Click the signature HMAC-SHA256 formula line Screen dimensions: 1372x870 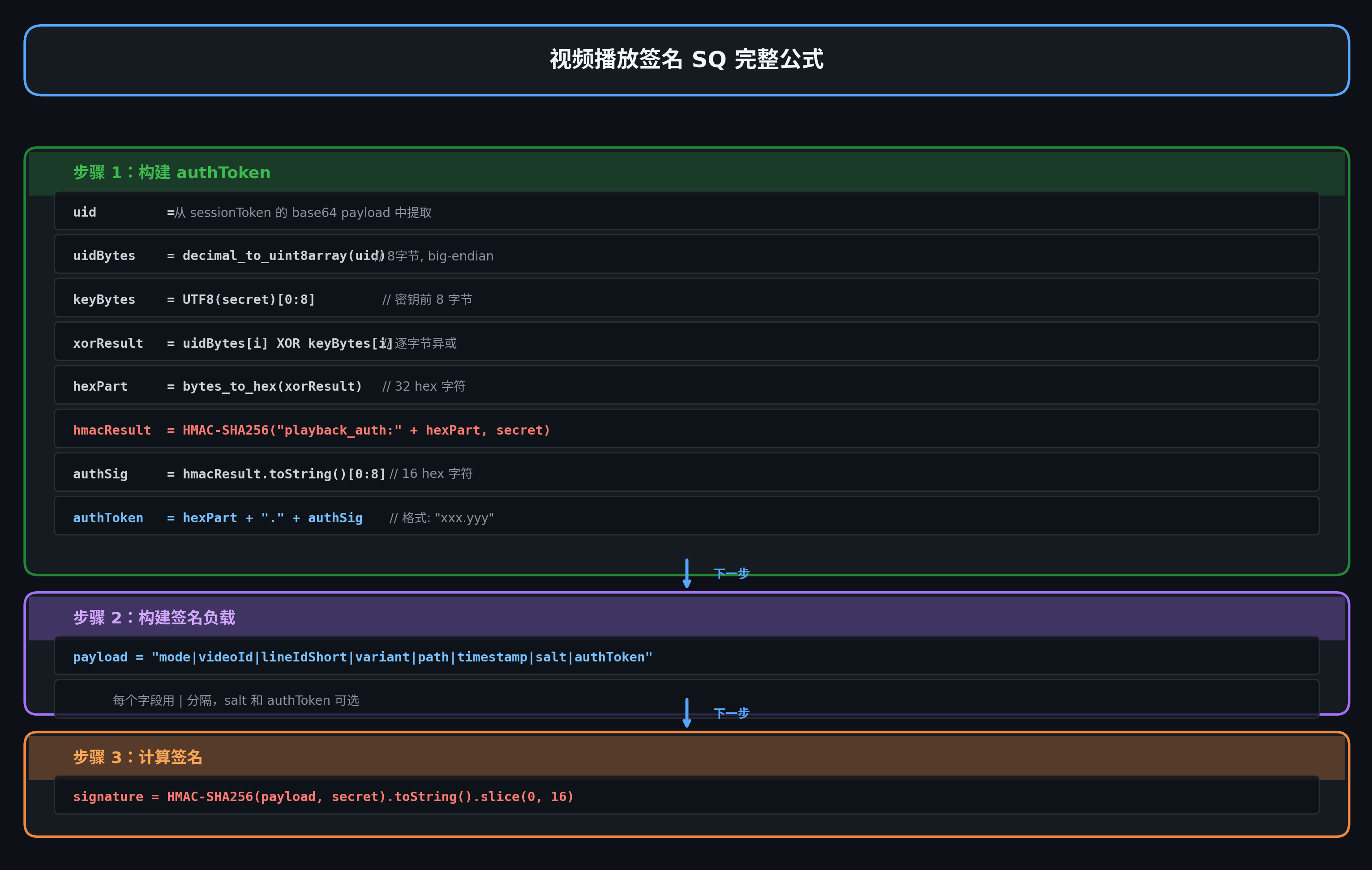click(323, 797)
